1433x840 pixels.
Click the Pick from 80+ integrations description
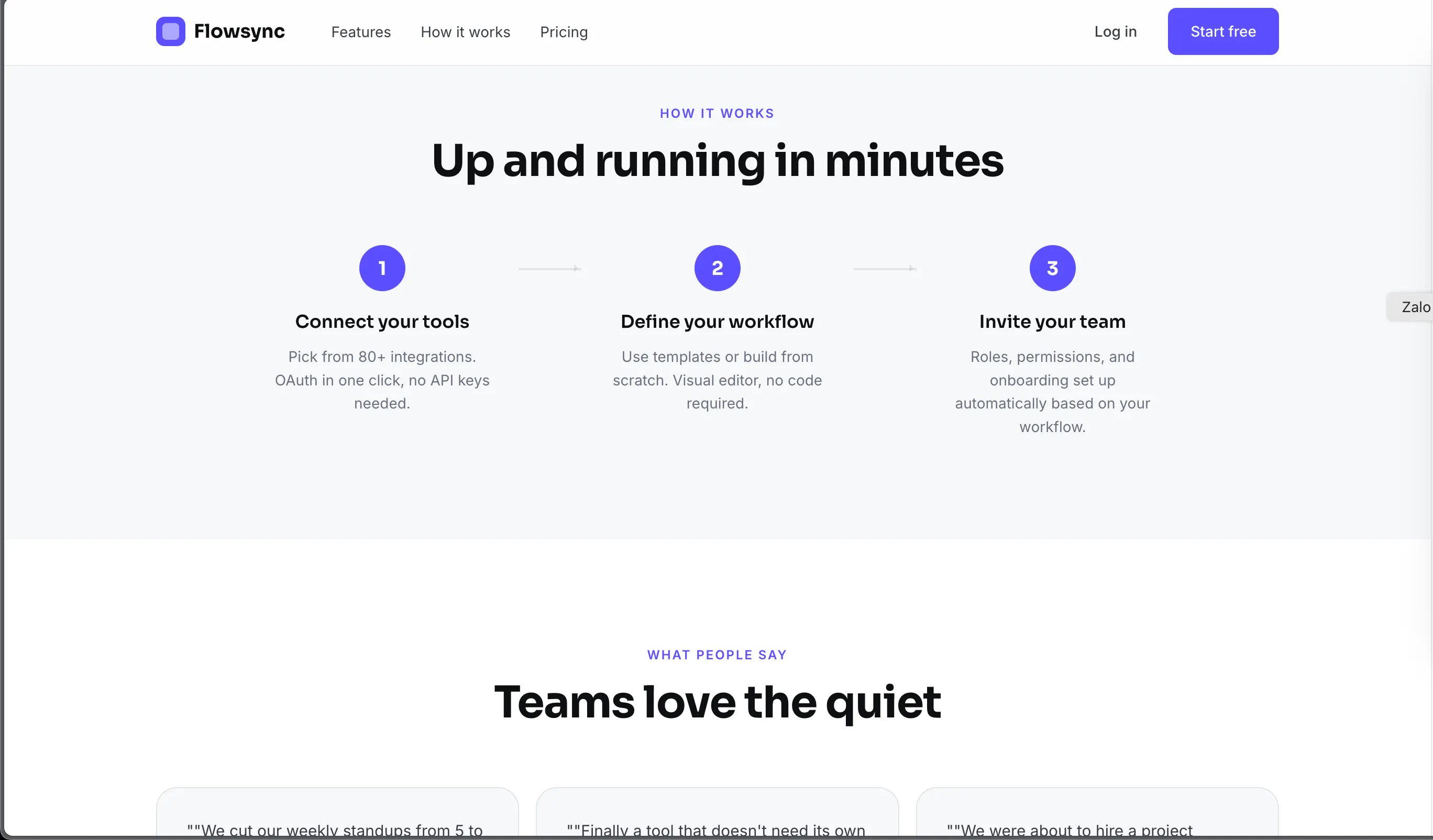(382, 380)
